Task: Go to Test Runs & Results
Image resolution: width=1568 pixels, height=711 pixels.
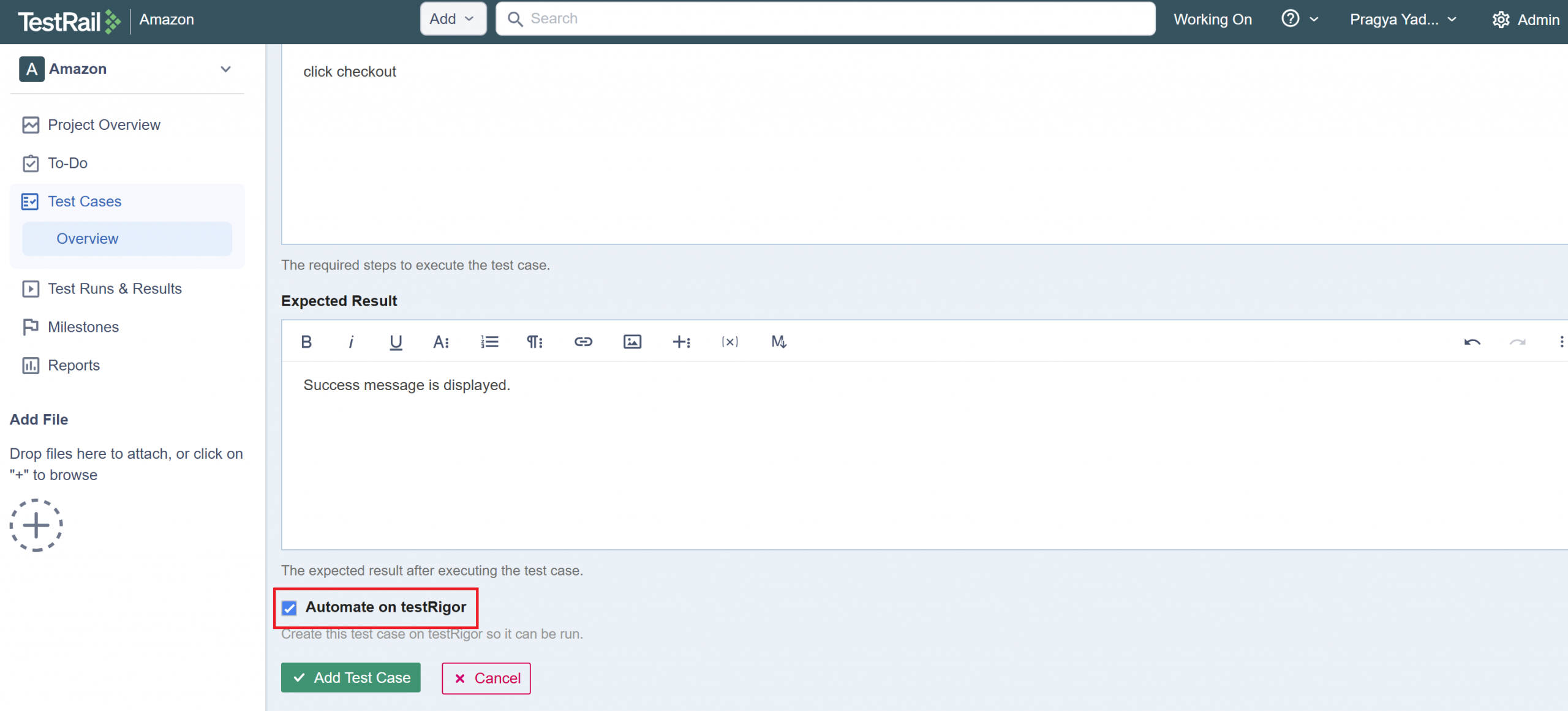Action: pyautogui.click(x=115, y=288)
